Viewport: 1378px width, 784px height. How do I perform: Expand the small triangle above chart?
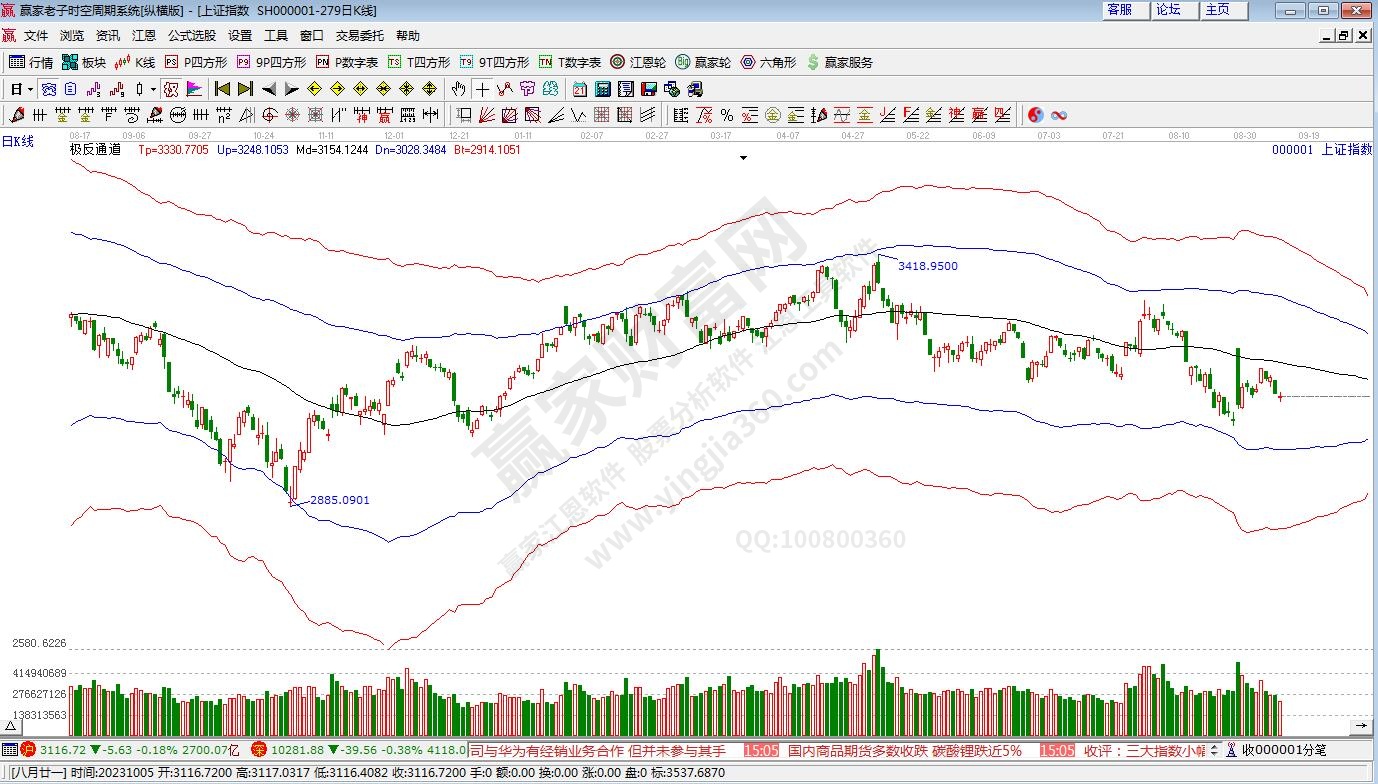tap(743, 158)
